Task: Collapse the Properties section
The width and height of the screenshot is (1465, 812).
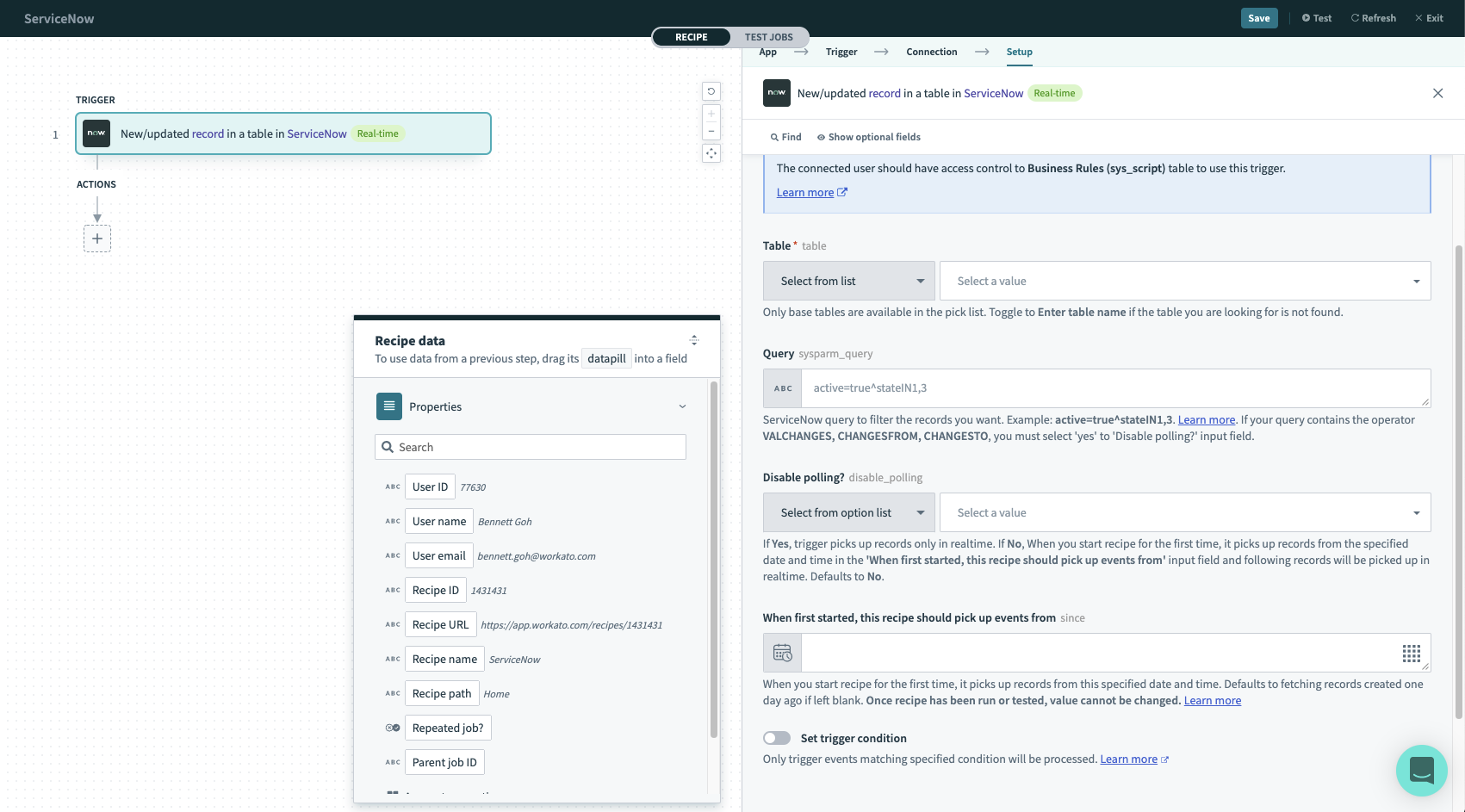Action: (x=682, y=406)
